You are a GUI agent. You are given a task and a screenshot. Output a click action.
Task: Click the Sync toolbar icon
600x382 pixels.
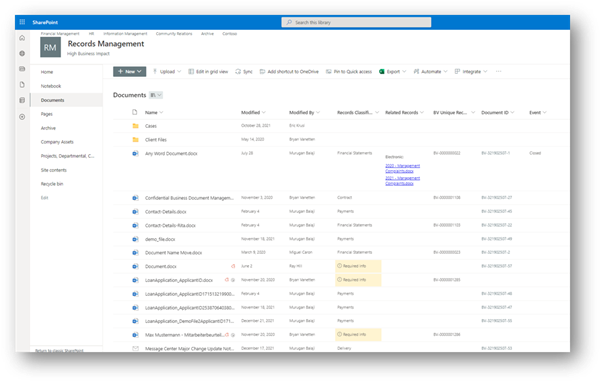point(238,72)
